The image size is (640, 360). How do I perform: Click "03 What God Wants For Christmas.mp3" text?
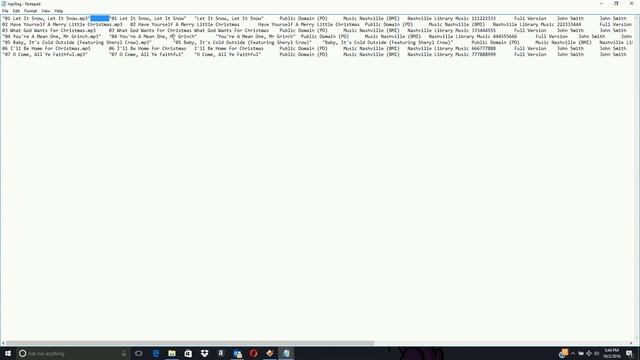point(49,30)
